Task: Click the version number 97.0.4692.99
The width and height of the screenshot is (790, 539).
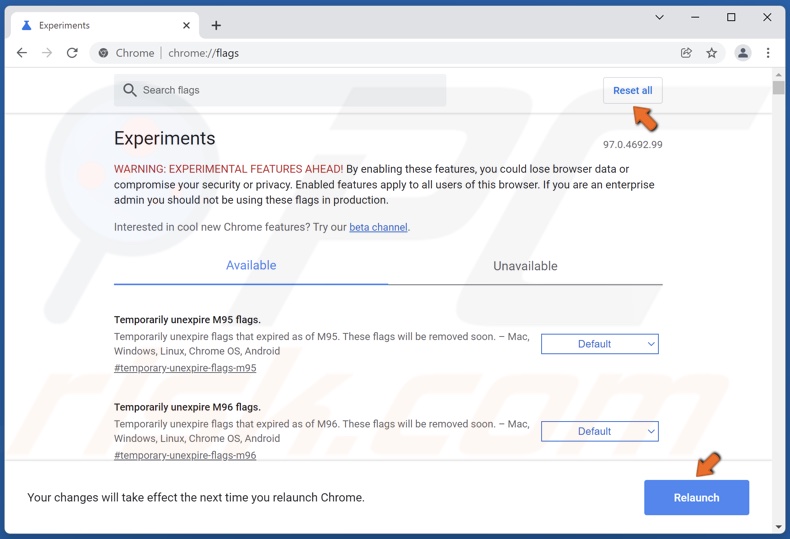Action: (x=632, y=145)
